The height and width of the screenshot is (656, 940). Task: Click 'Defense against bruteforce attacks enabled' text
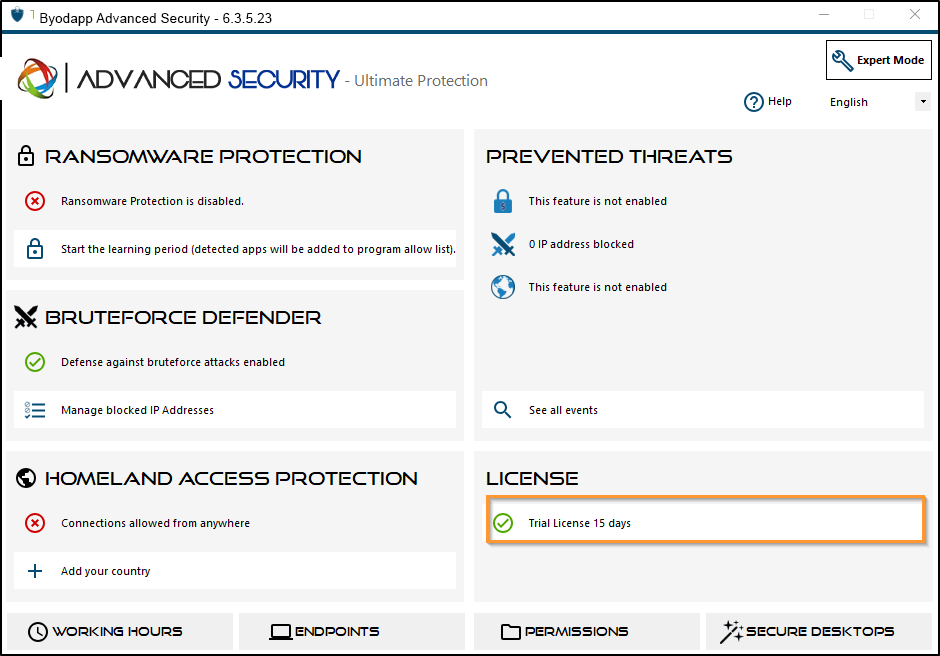173,362
